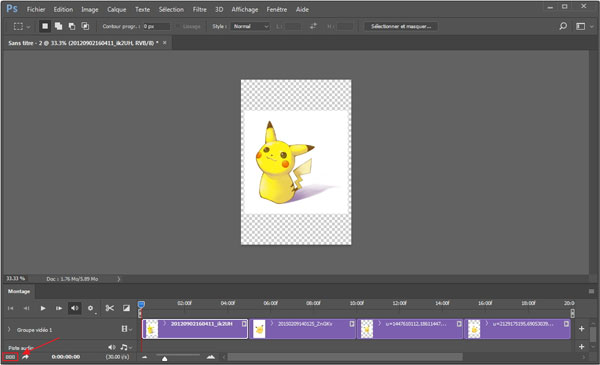The width and height of the screenshot is (600, 365).
Task: Add audio to Piste audio plus
Action: (581, 346)
